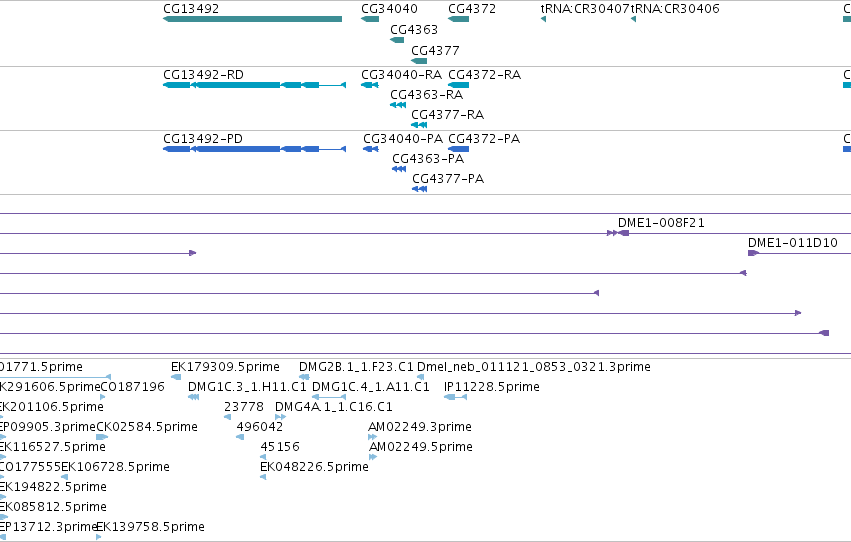
Task: Select tRNA:CR30406 feature label
Action: [x=675, y=9]
